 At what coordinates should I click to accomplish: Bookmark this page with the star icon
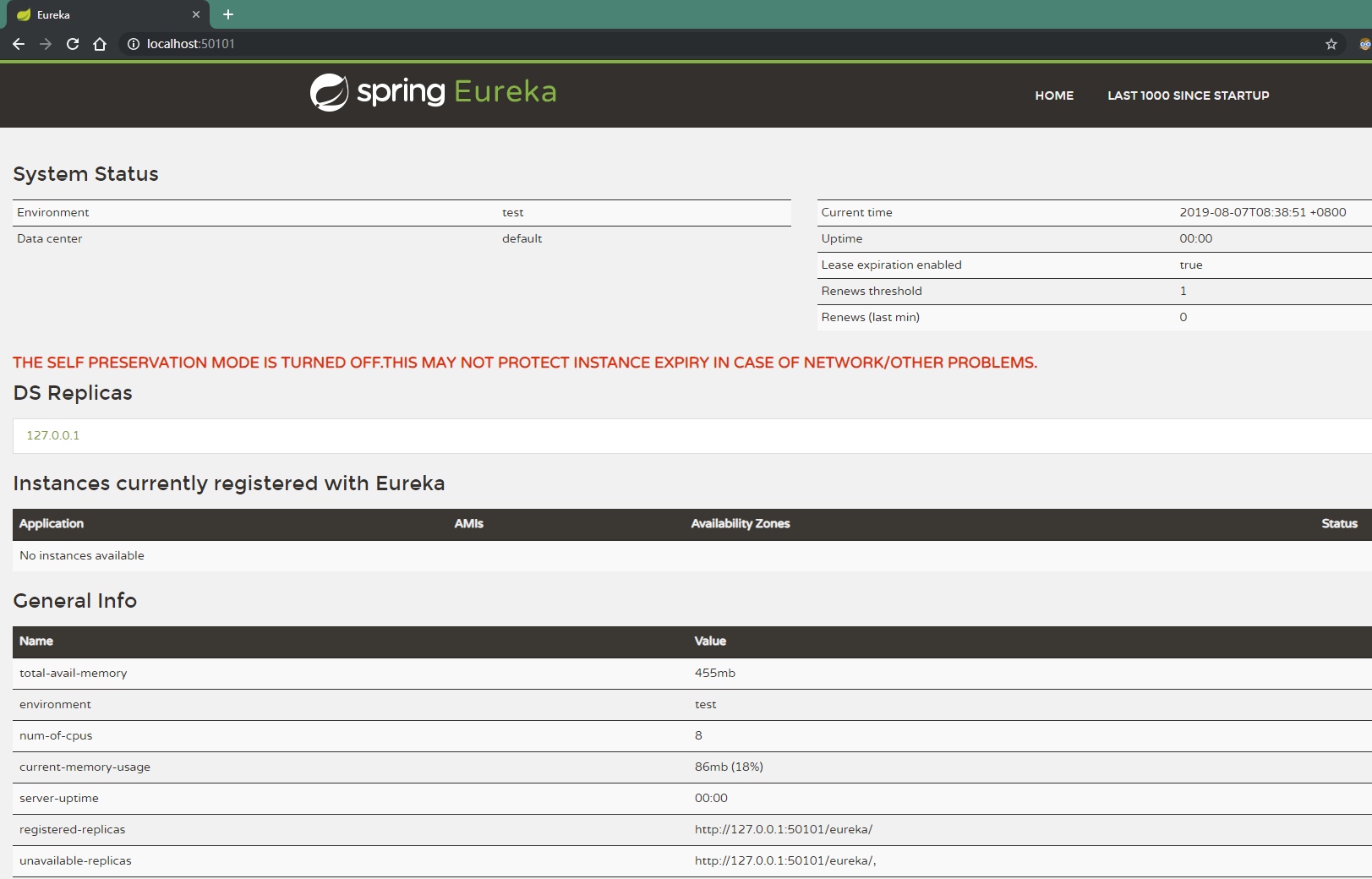click(x=1331, y=44)
